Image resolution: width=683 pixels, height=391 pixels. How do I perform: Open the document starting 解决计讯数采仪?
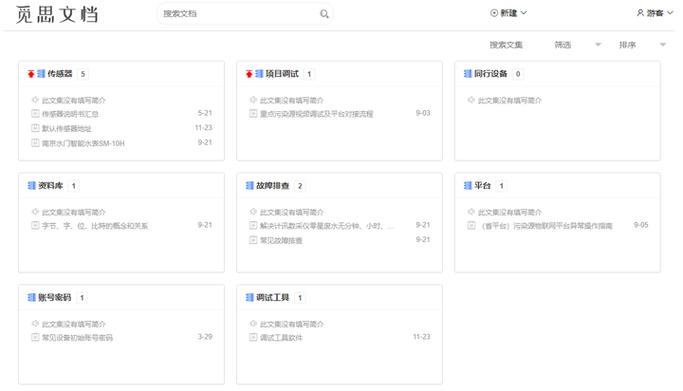point(327,226)
